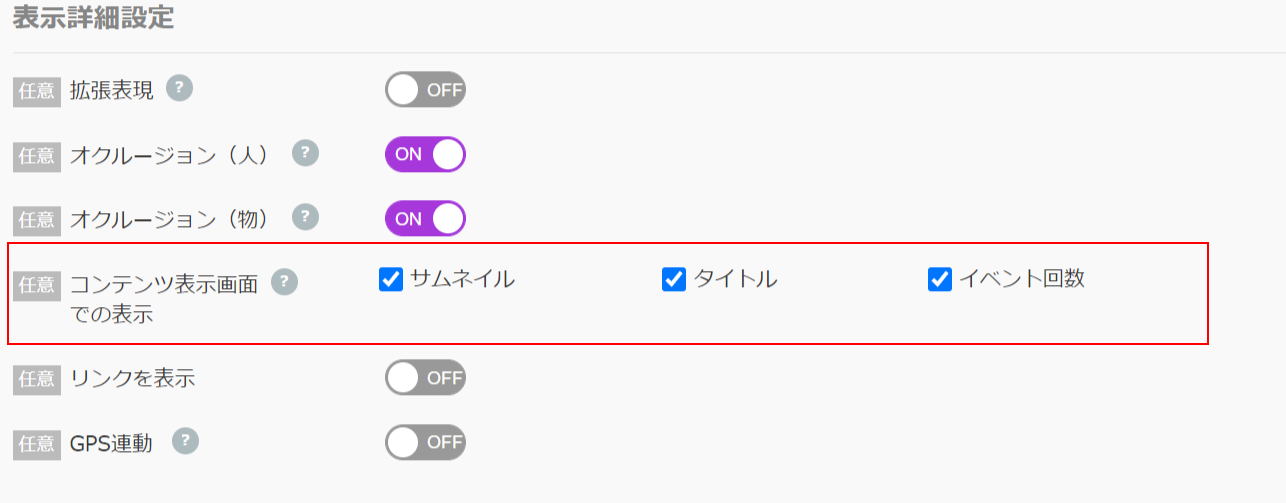Open help icon beside 拡張表現
The width and height of the screenshot is (1286, 503).
point(179,88)
